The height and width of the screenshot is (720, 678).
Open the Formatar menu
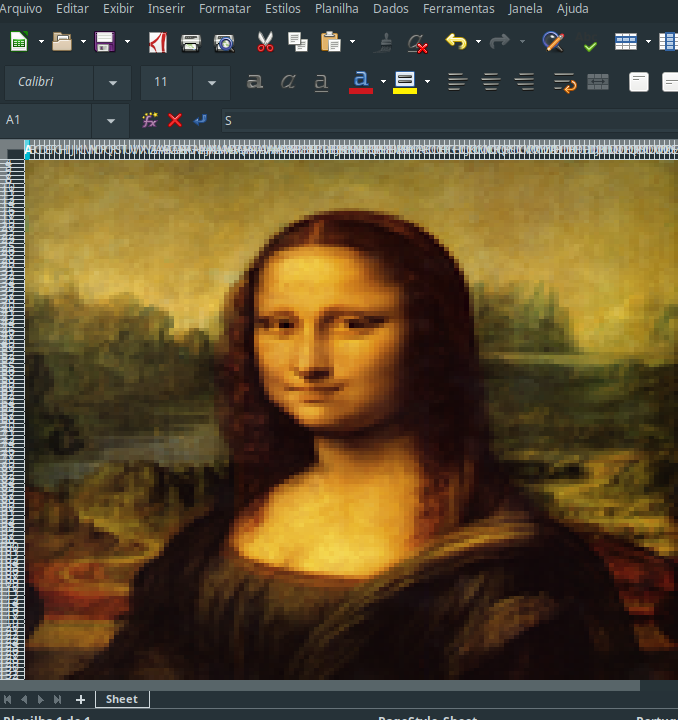[224, 9]
